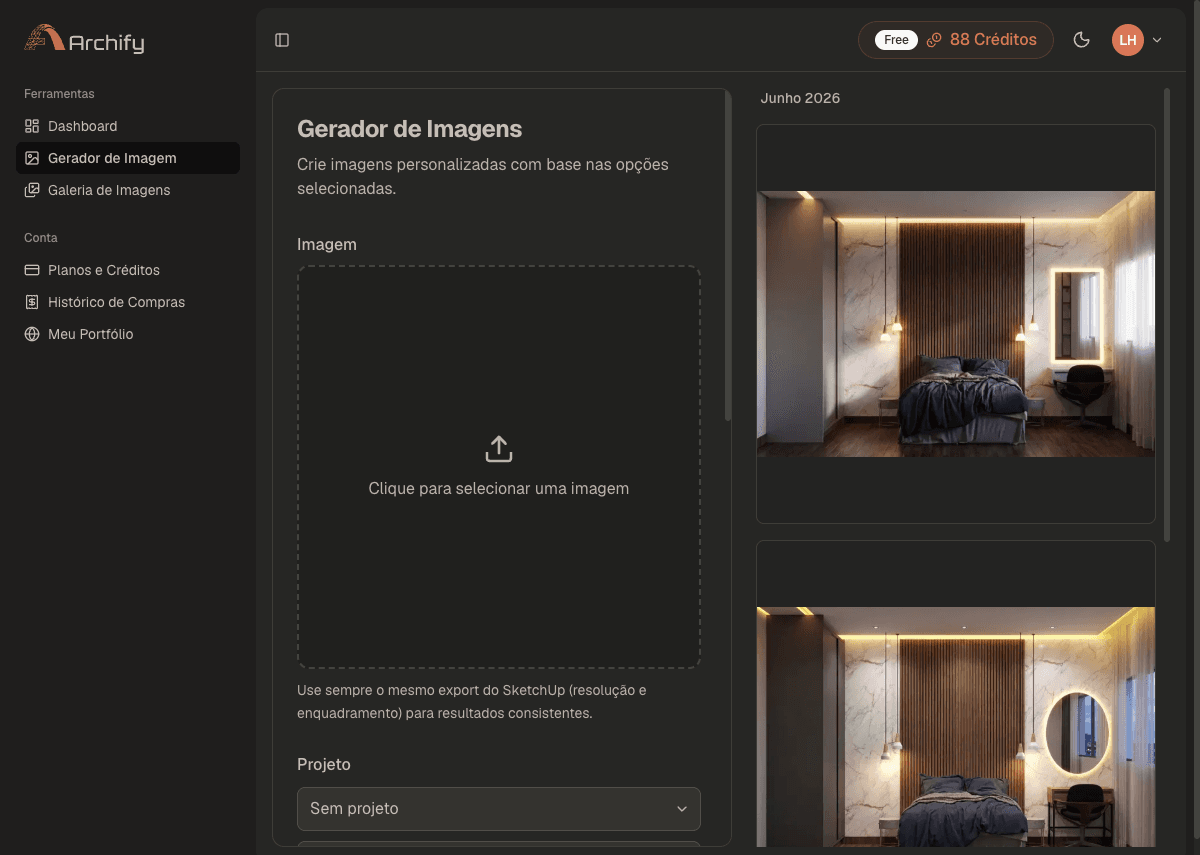Click the form panel scrollbar
1200x855 pixels.
[x=728, y=256]
